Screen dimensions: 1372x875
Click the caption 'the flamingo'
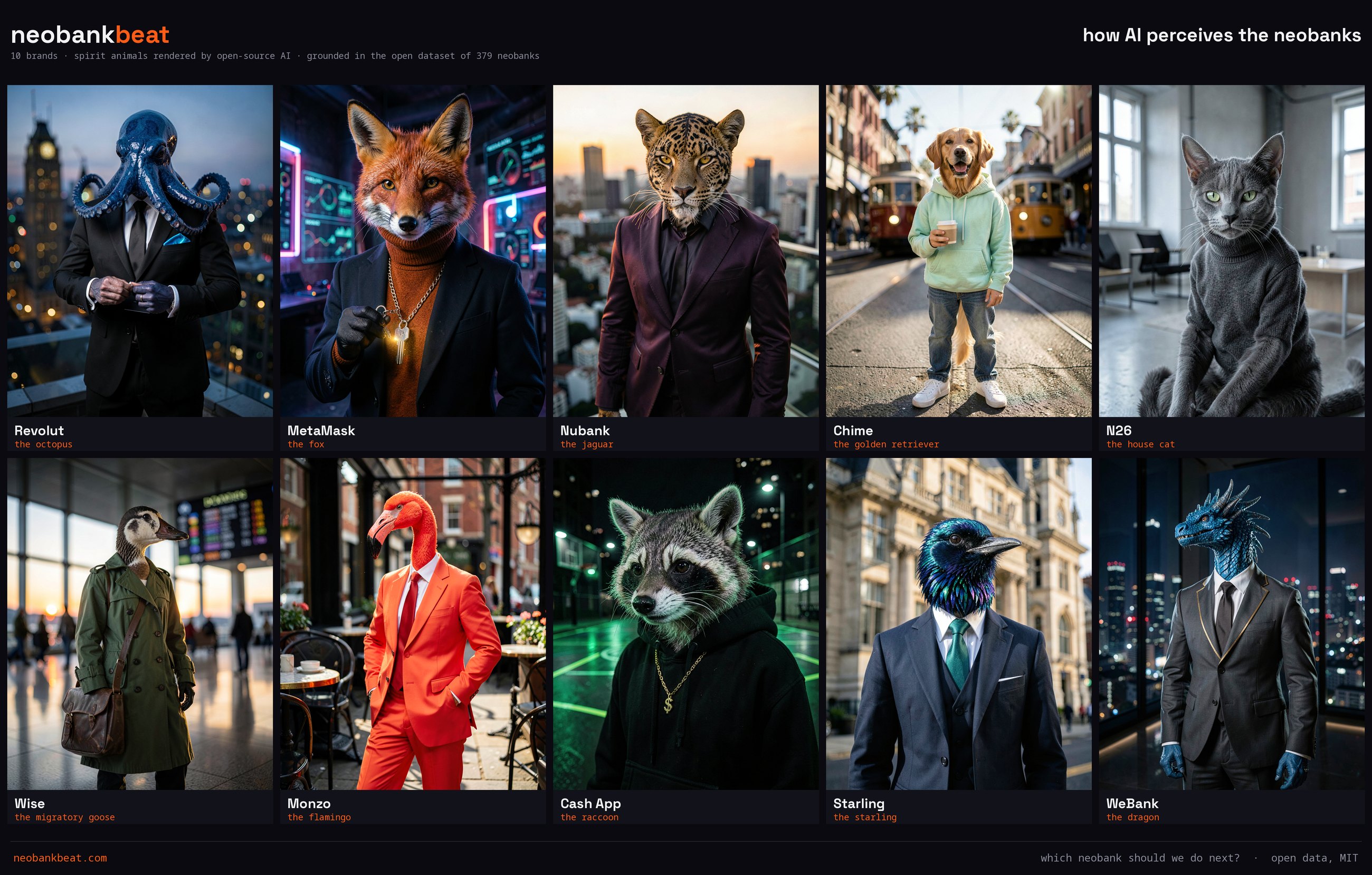click(319, 817)
